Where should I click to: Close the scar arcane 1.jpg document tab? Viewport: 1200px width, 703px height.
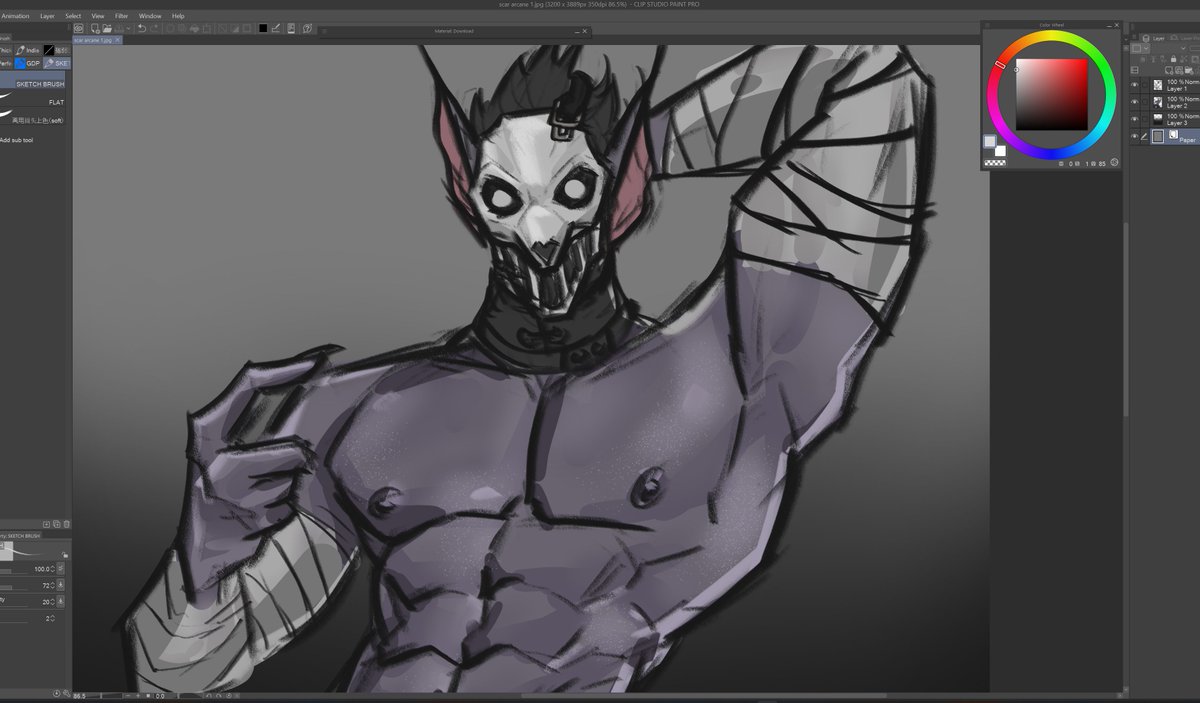[117, 40]
